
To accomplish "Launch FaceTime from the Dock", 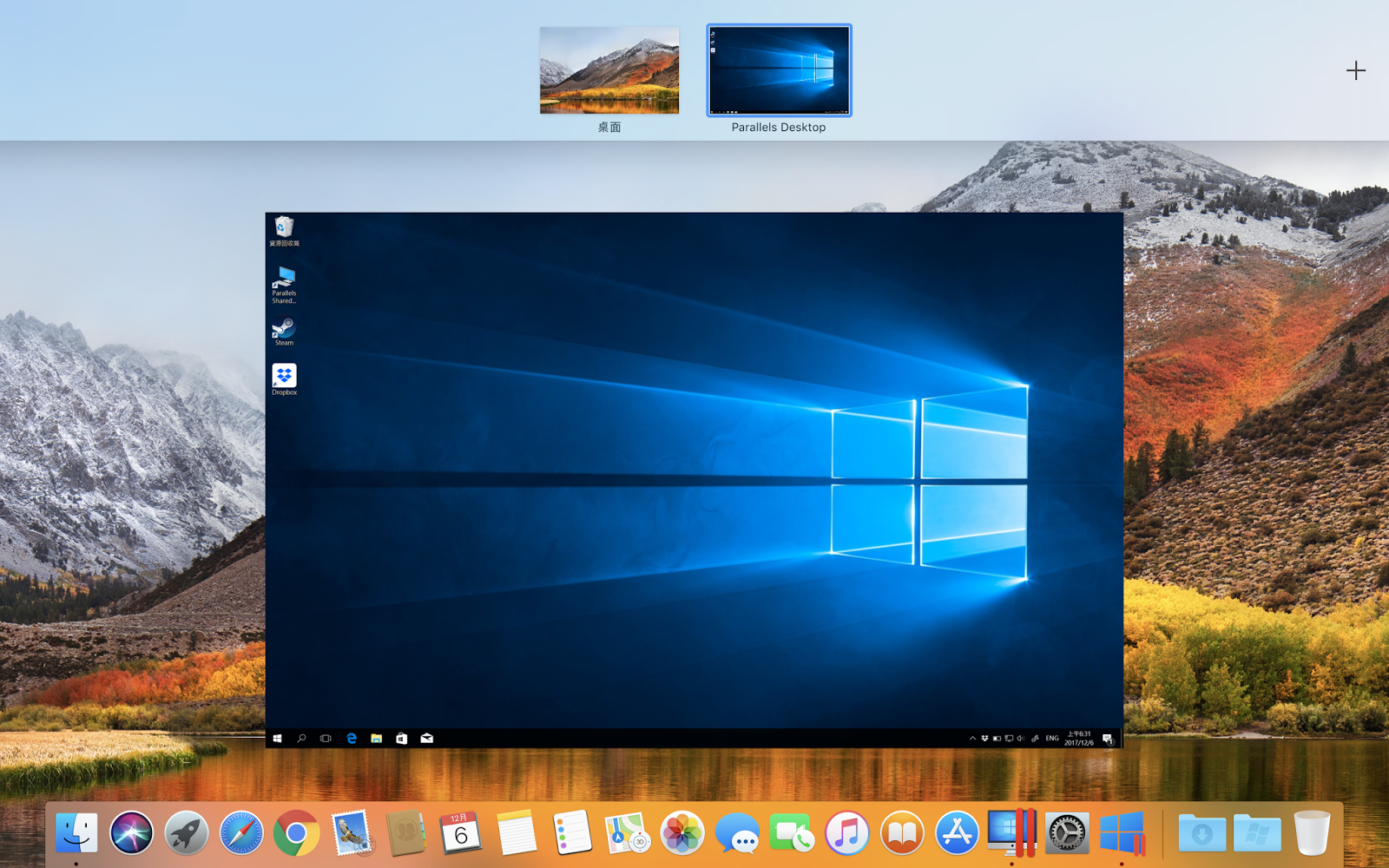I will [792, 834].
